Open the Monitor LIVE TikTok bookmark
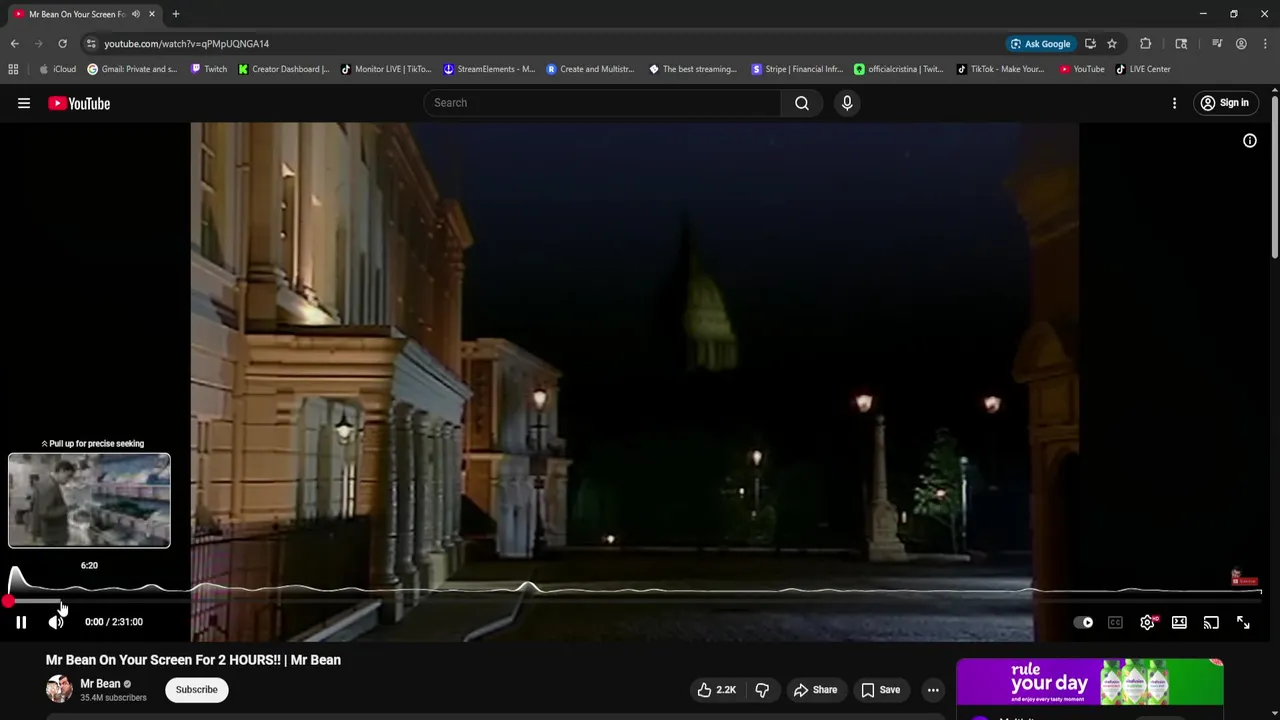The image size is (1280, 720). click(386, 69)
